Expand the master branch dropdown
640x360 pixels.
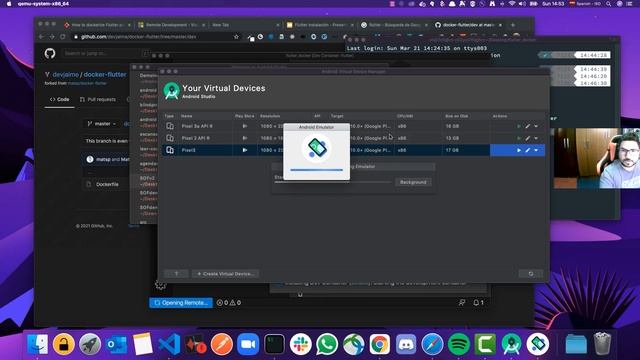[102, 124]
